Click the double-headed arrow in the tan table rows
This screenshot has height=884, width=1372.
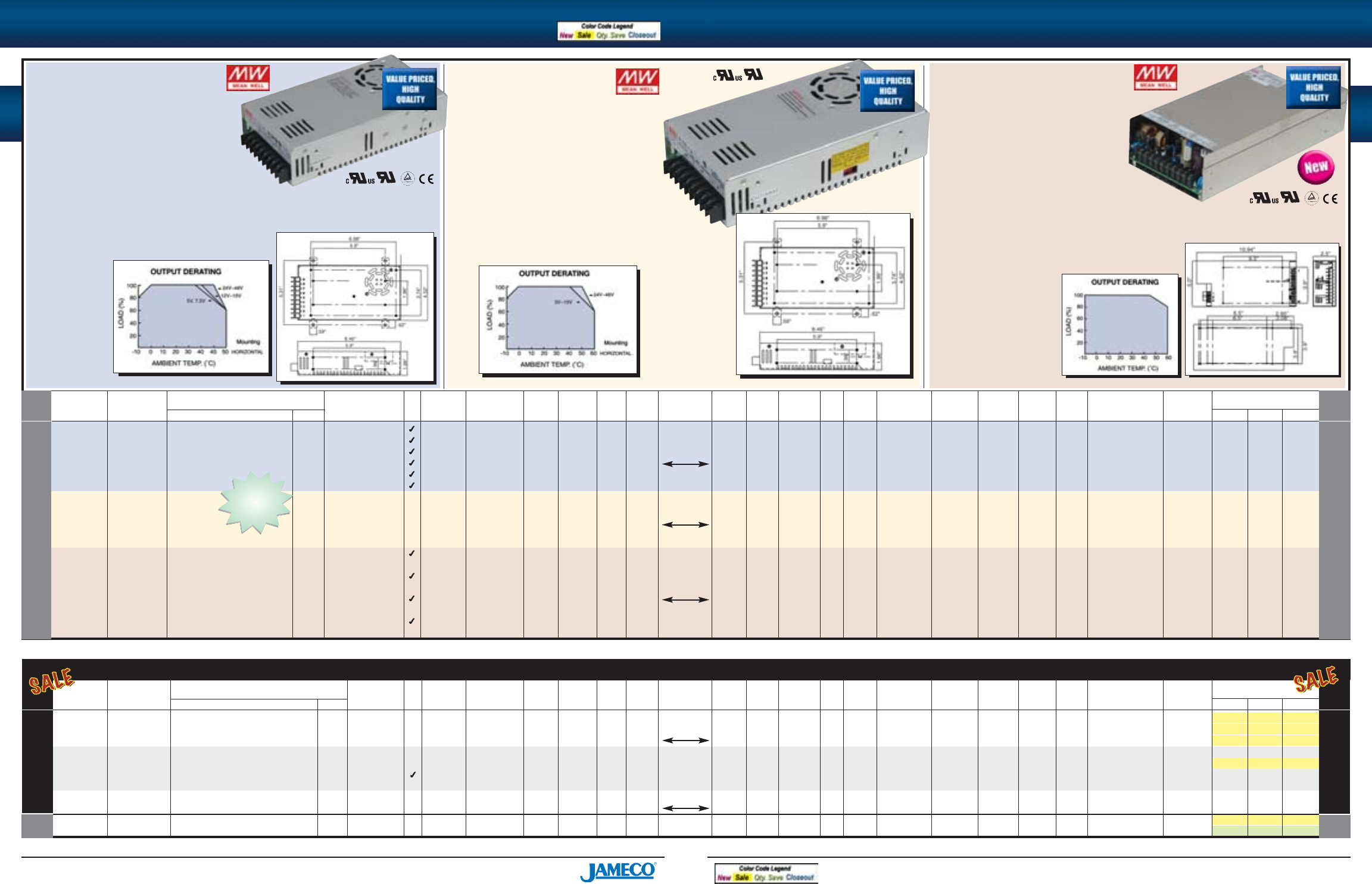coord(685,599)
